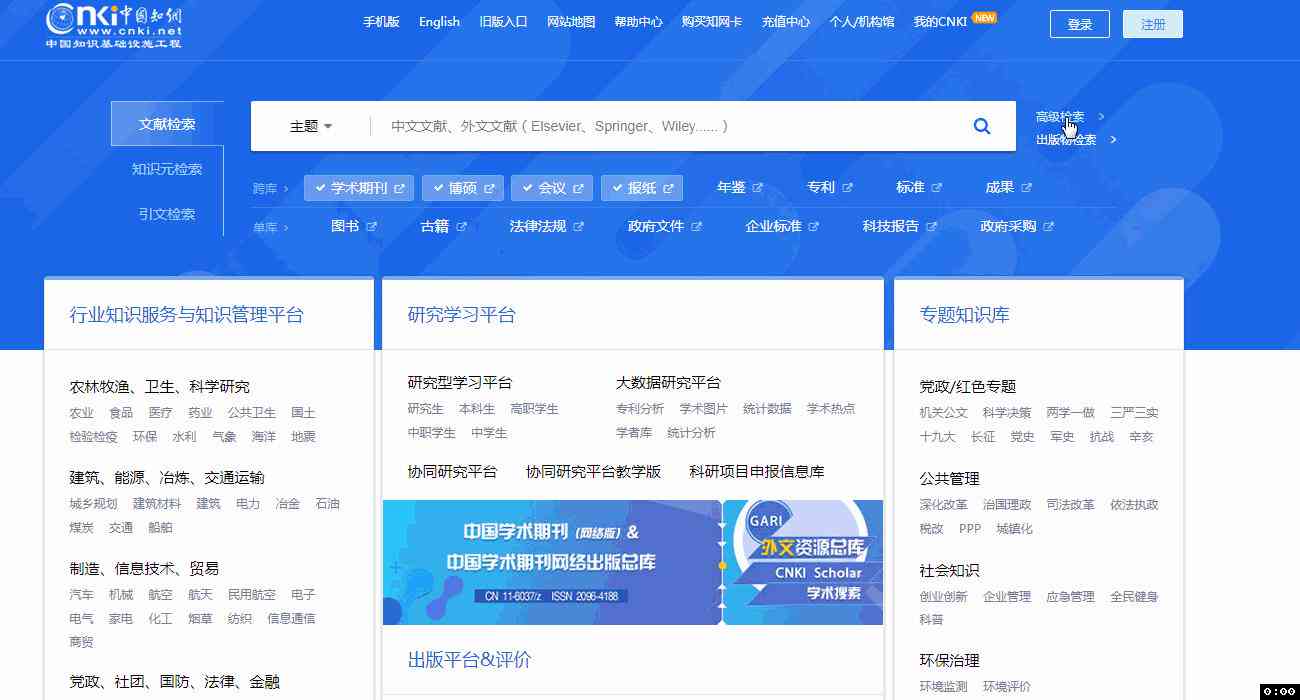Click the 注册 register button

tap(1153, 24)
